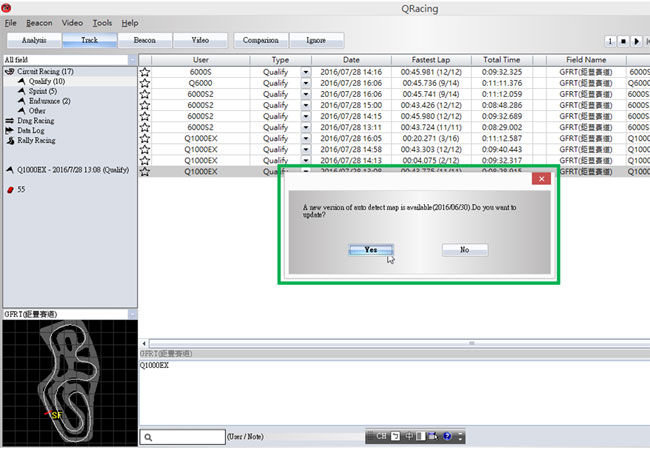The image size is (650, 450).
Task: Star the Q1000EX row dated 14:58
Action: tap(145, 150)
